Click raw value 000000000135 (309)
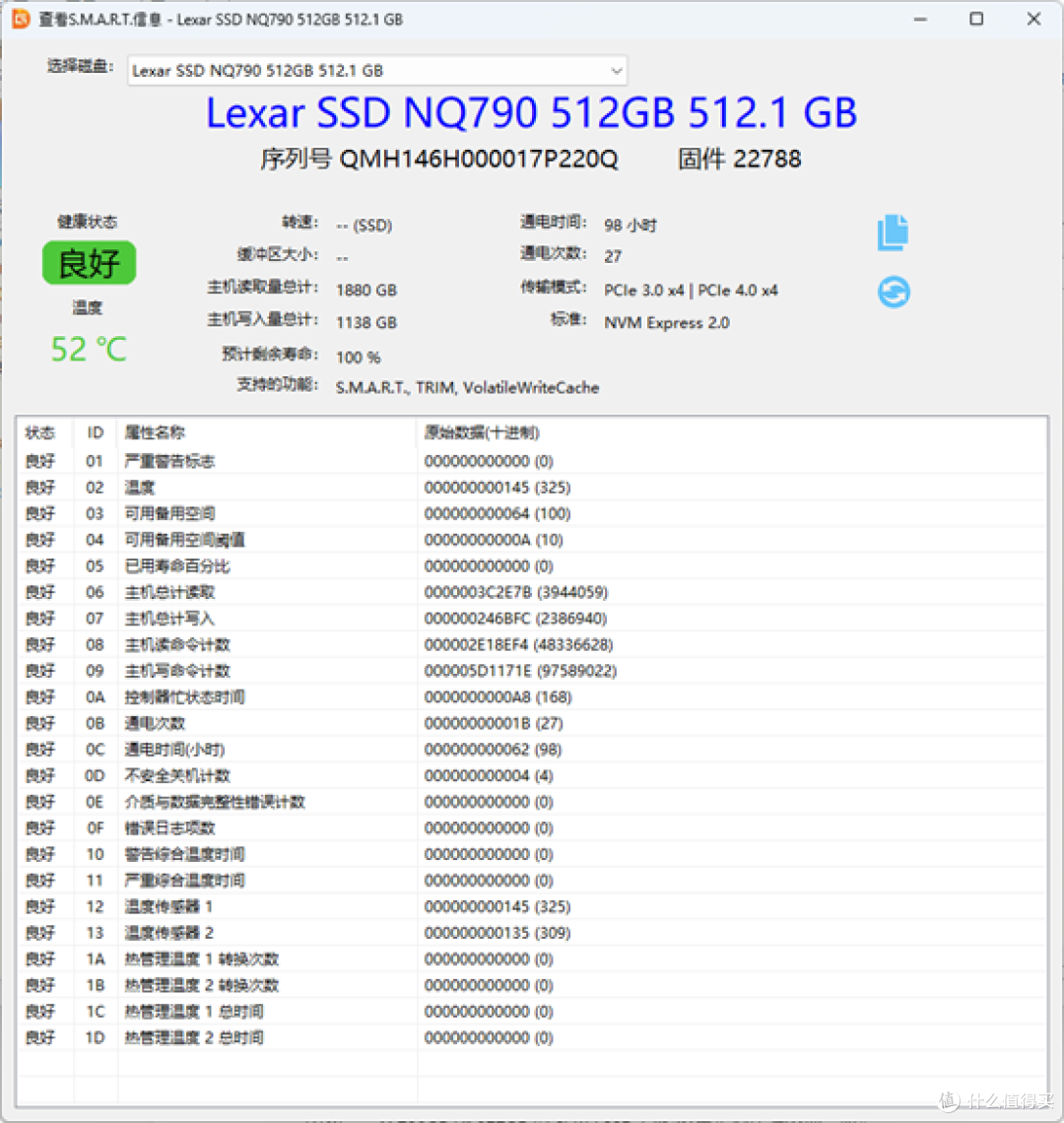This screenshot has height=1123, width=1064. pos(498,933)
